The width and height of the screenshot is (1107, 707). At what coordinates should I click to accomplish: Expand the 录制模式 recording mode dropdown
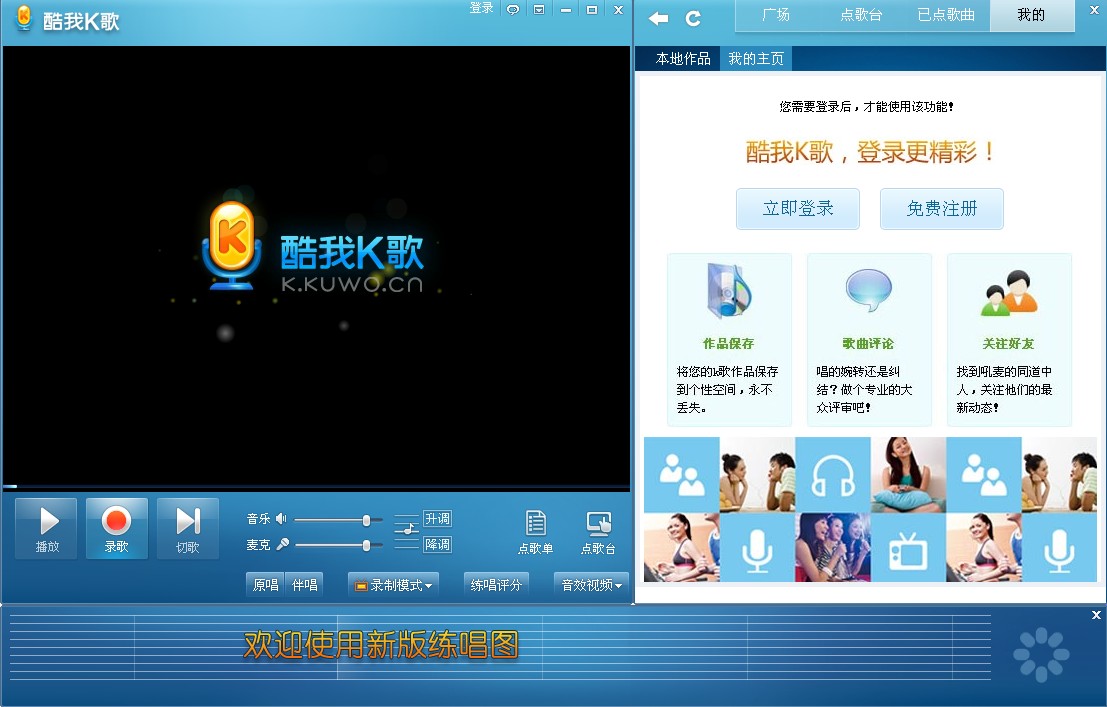coord(393,584)
